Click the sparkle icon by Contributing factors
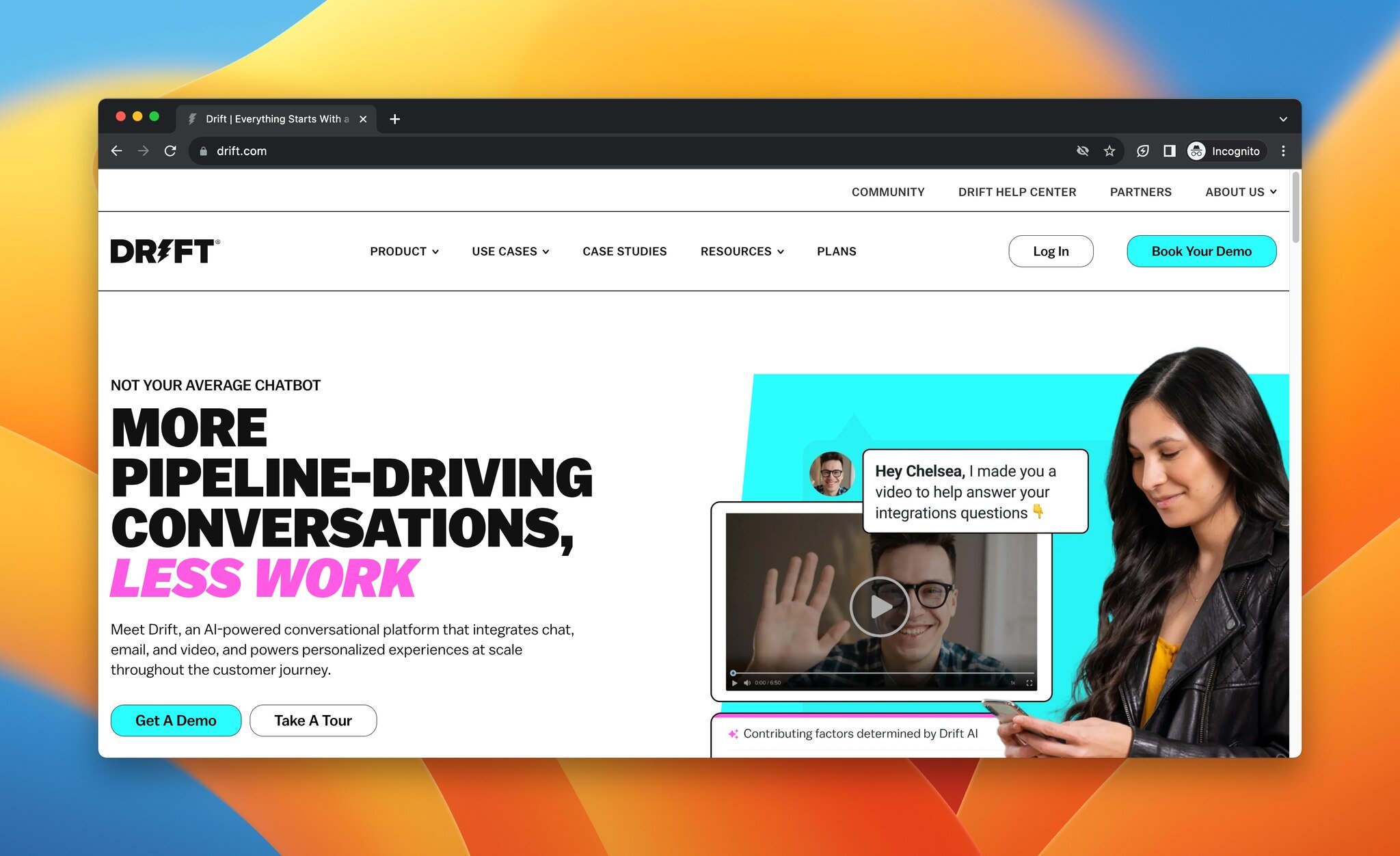 point(733,734)
